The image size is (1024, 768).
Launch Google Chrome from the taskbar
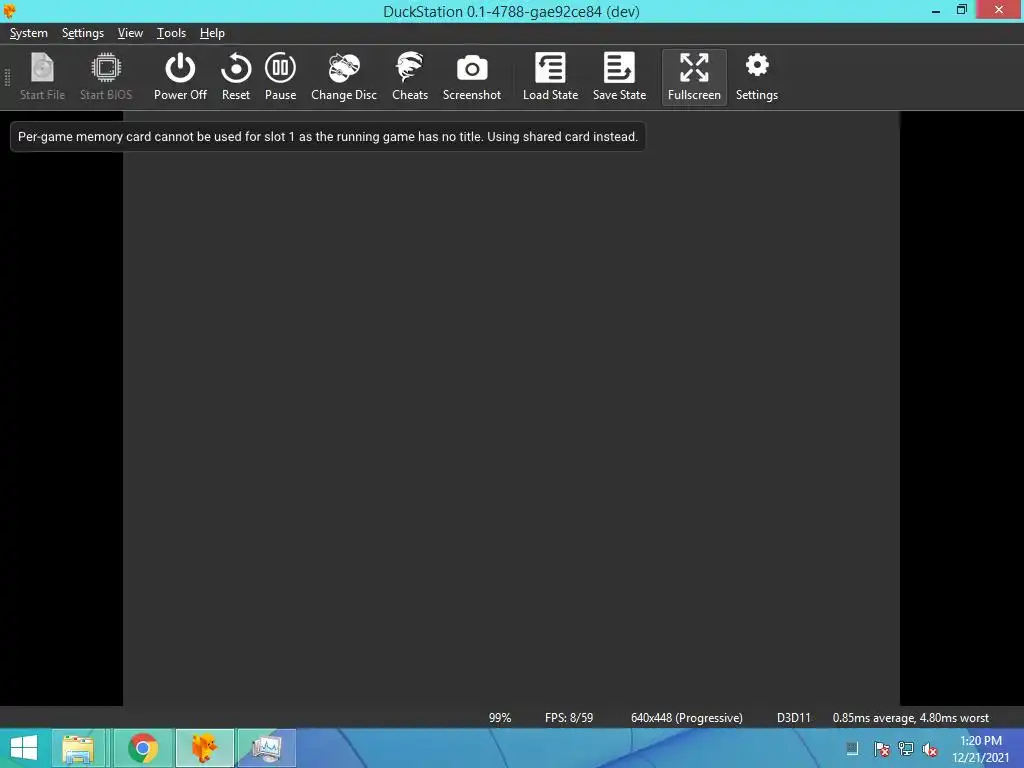point(142,748)
